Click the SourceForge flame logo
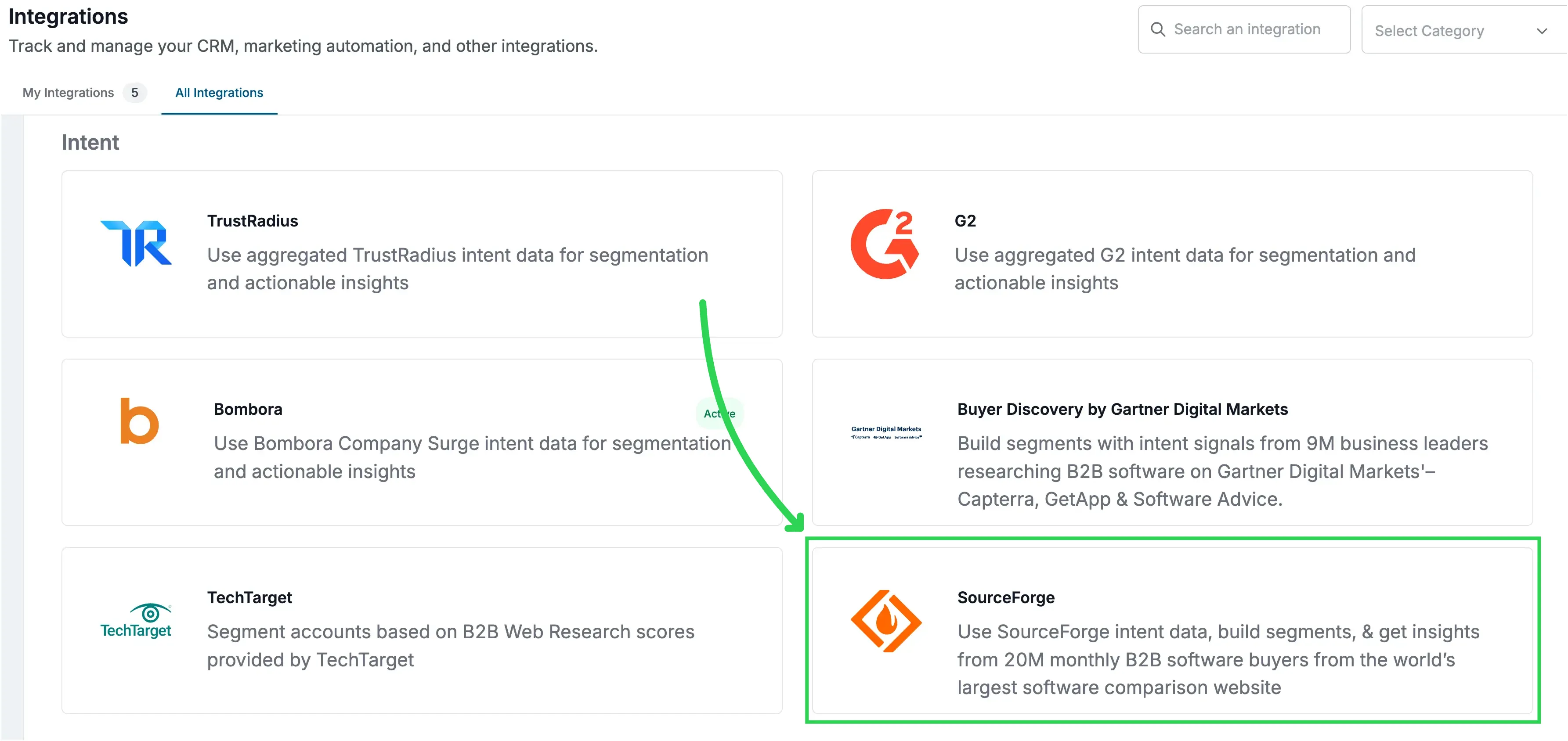This screenshot has height=741, width=1568. coord(886,621)
